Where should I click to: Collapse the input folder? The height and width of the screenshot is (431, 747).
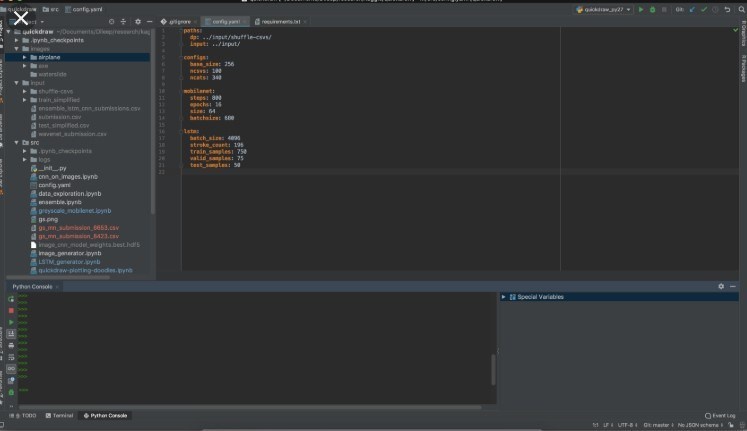coord(17,83)
